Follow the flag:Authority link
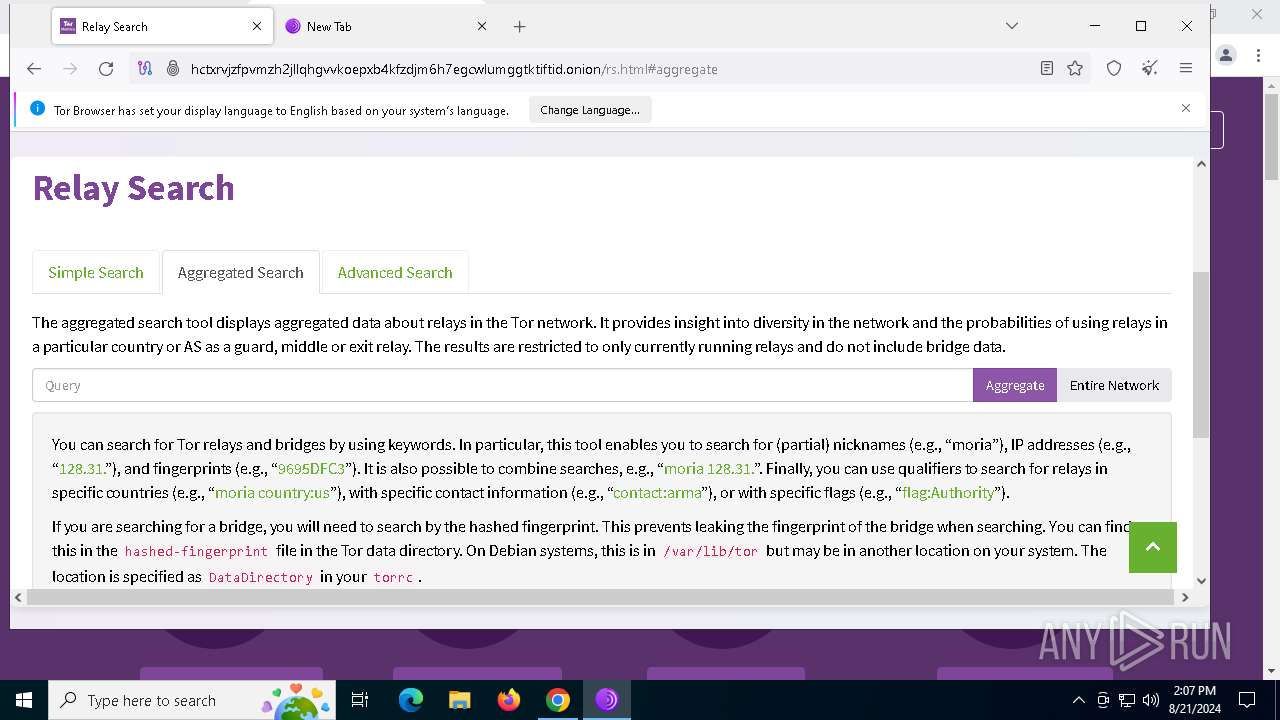The width and height of the screenshot is (1280, 720). (x=948, y=492)
